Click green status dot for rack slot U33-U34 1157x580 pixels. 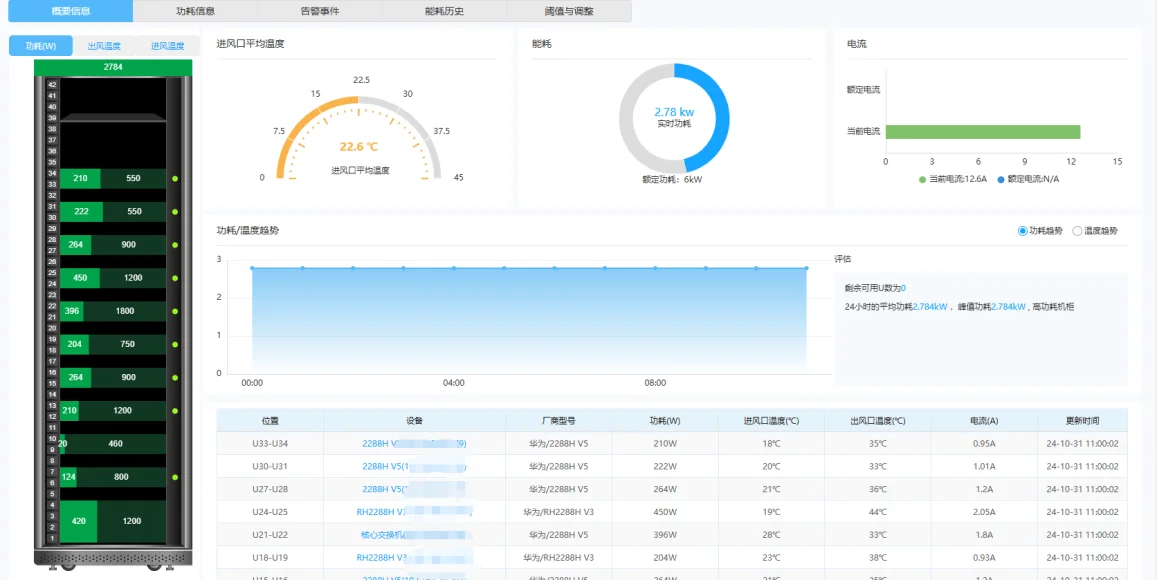pyautogui.click(x=175, y=179)
